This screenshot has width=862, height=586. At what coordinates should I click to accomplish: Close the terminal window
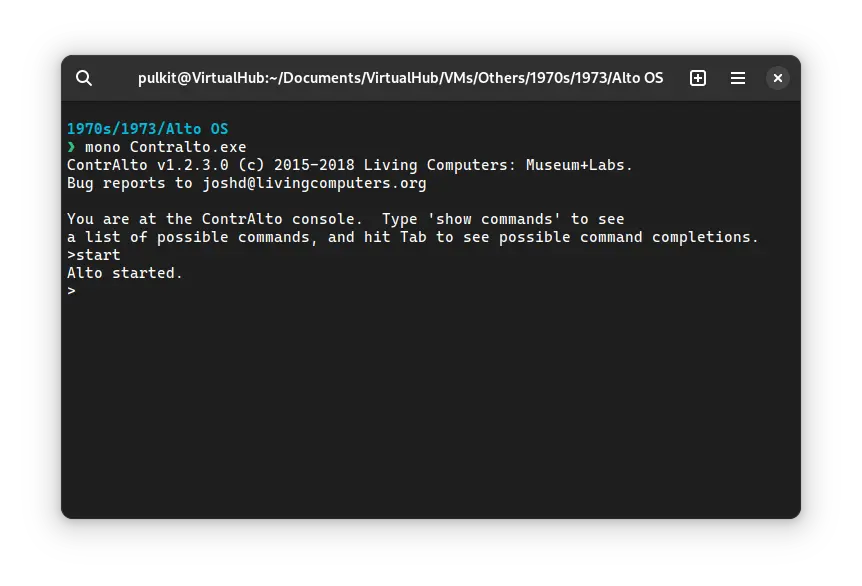(x=778, y=78)
